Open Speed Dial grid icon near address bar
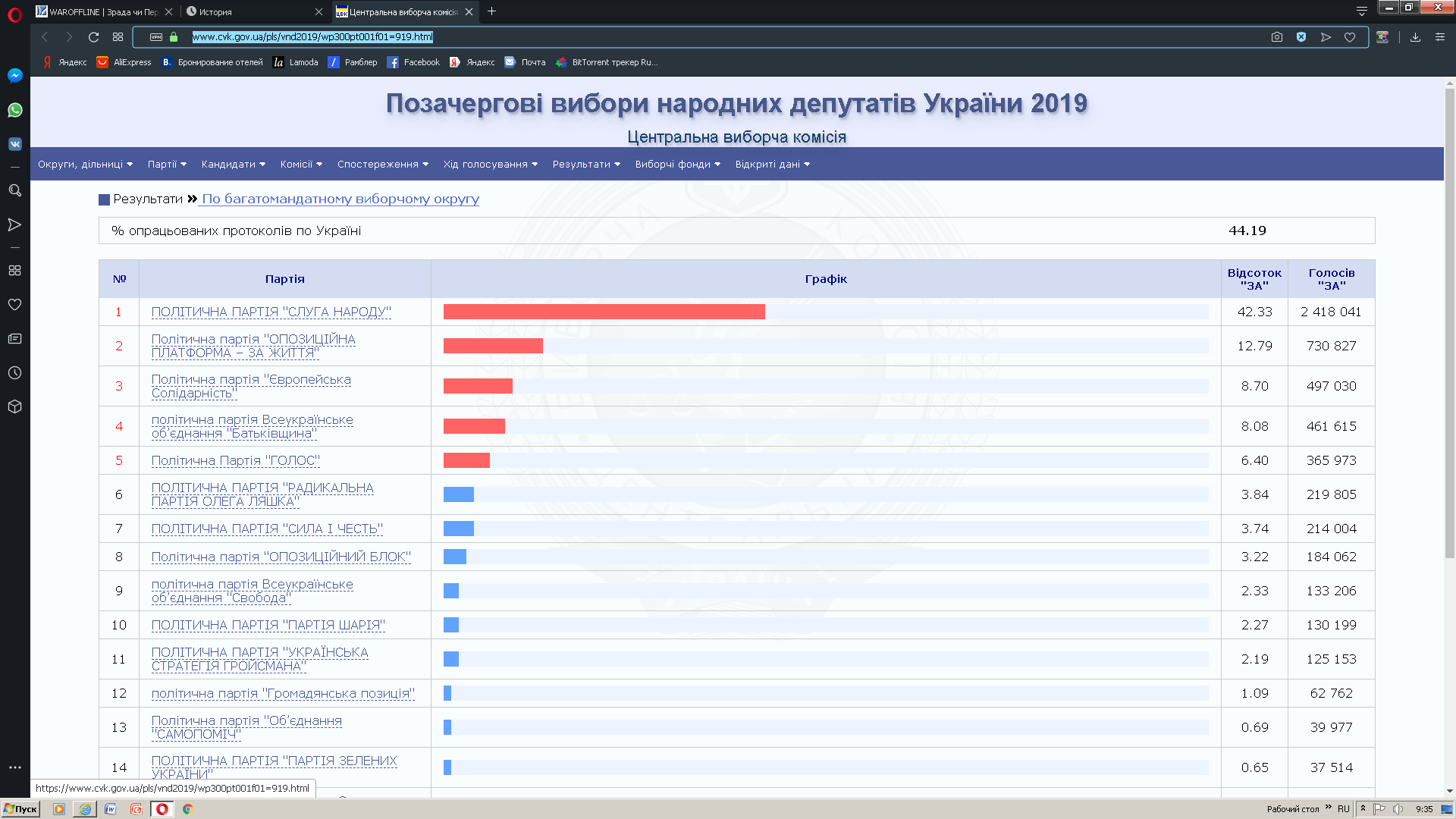This screenshot has height=819, width=1456. pyautogui.click(x=118, y=37)
